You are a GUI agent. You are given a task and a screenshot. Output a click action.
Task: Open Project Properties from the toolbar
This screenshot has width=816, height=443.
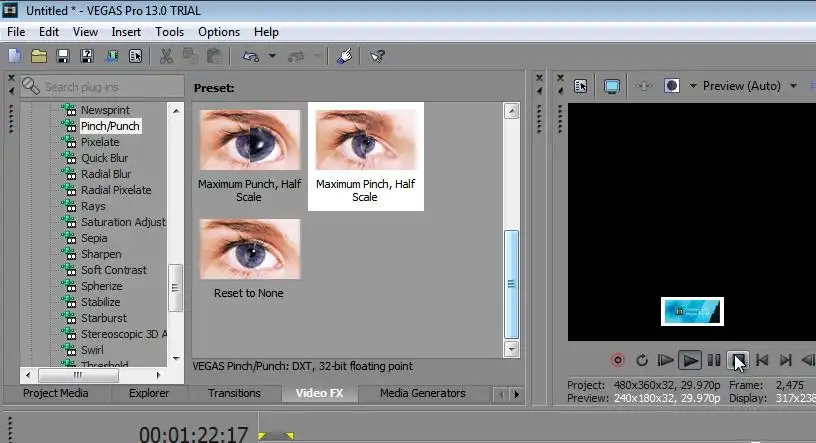point(135,56)
